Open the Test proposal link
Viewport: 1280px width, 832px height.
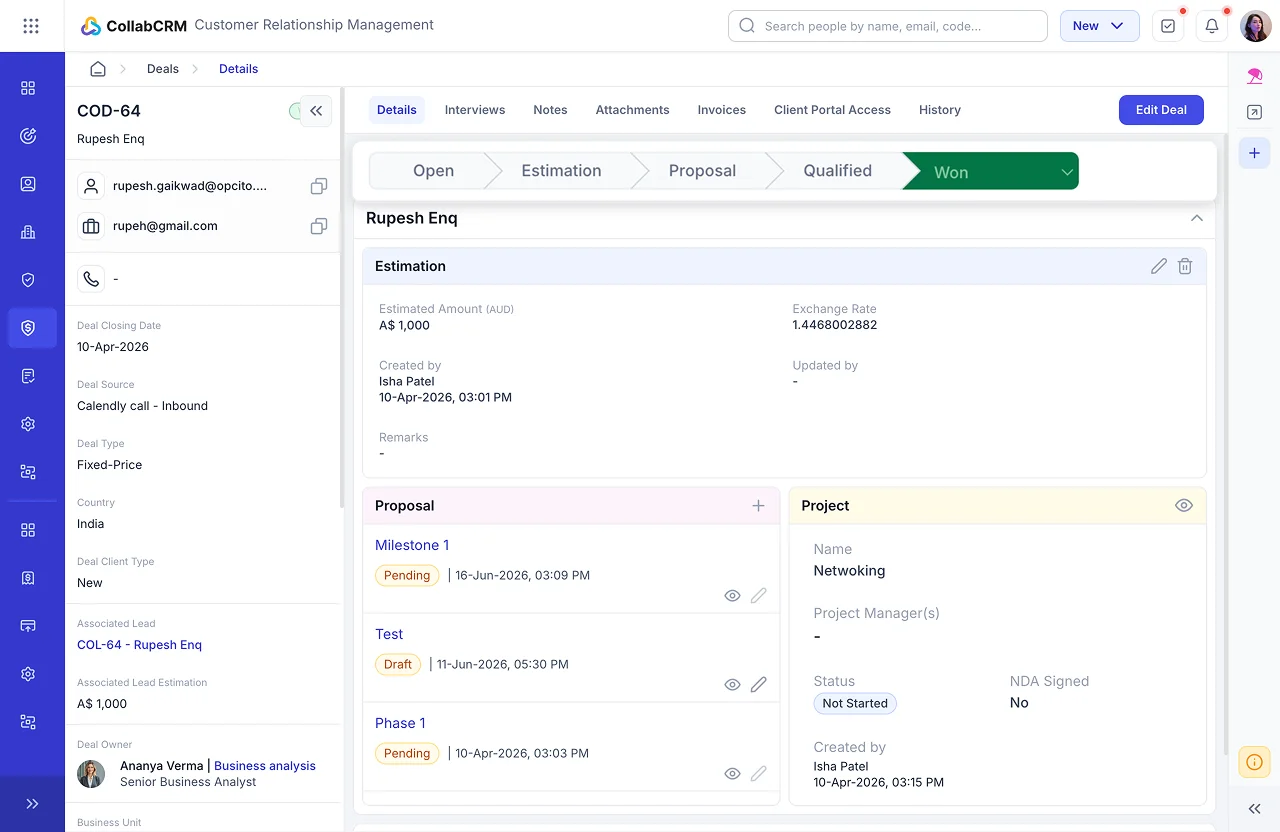click(x=389, y=634)
